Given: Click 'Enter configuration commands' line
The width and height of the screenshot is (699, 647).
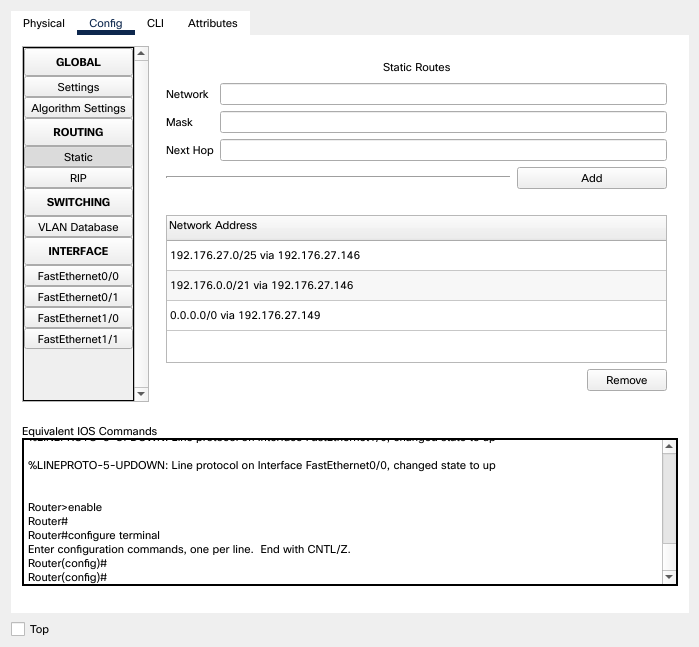Looking at the screenshot, I should click(189, 549).
